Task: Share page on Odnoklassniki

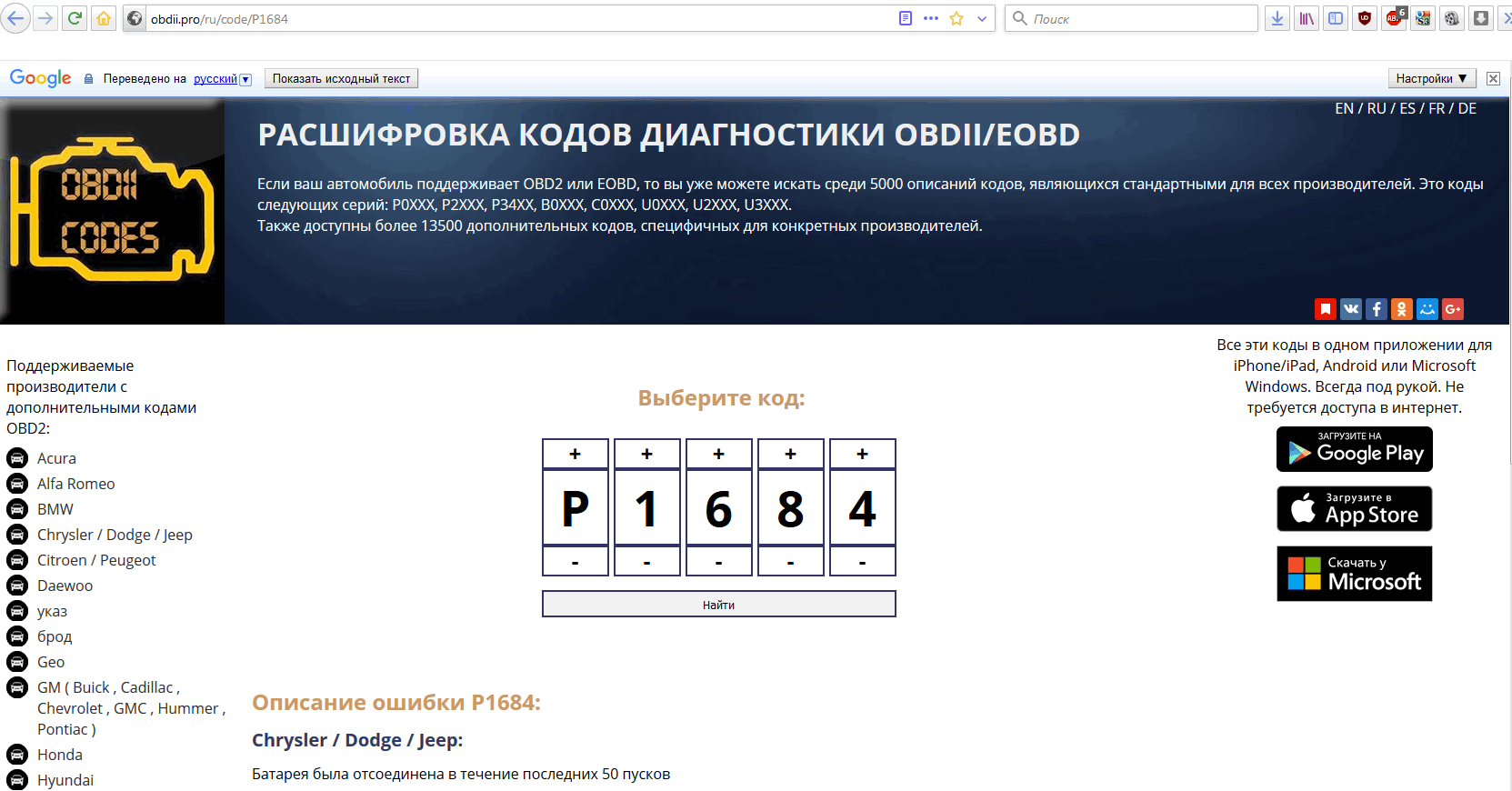Action: tap(1402, 309)
